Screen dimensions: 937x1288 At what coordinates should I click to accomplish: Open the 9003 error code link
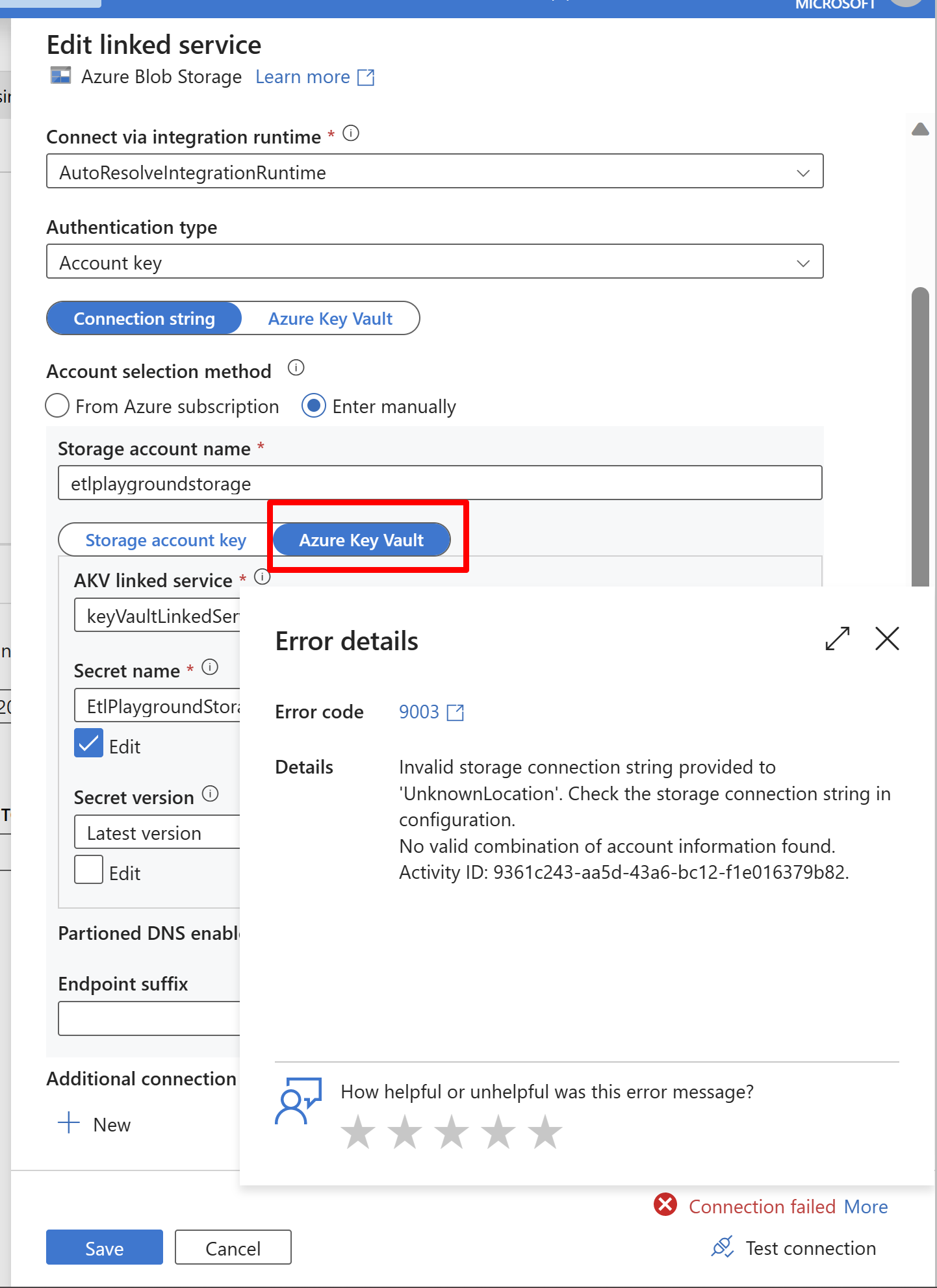click(419, 713)
